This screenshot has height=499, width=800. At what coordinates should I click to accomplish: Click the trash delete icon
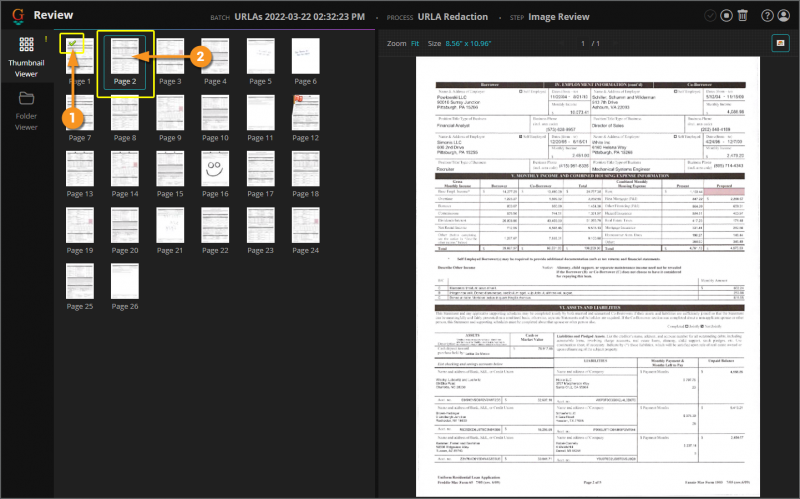tap(743, 16)
